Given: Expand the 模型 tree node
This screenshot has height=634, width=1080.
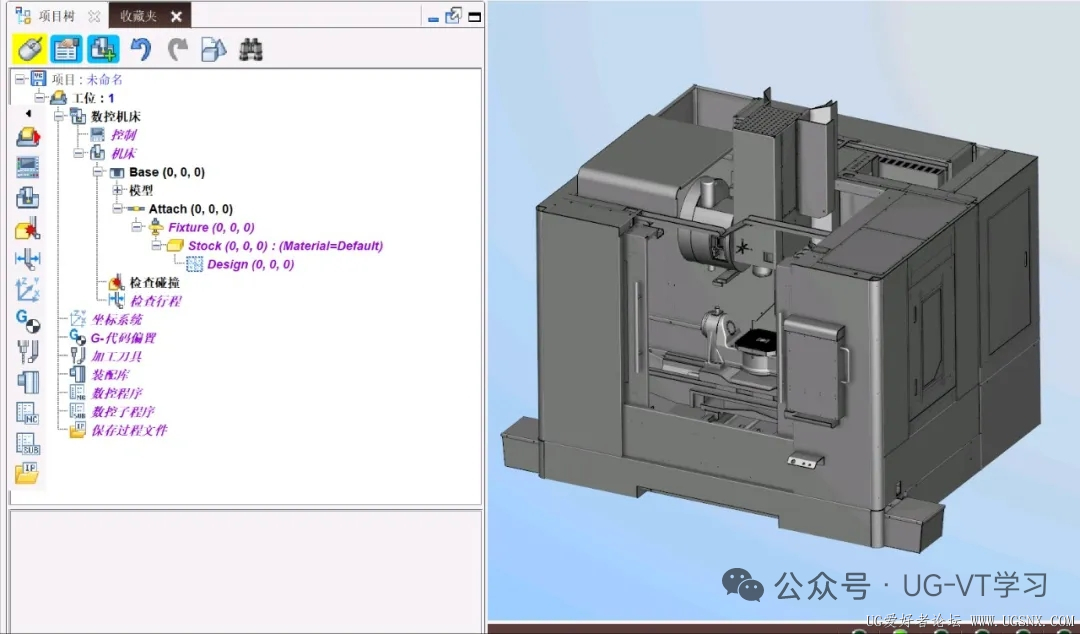Looking at the screenshot, I should click(117, 190).
